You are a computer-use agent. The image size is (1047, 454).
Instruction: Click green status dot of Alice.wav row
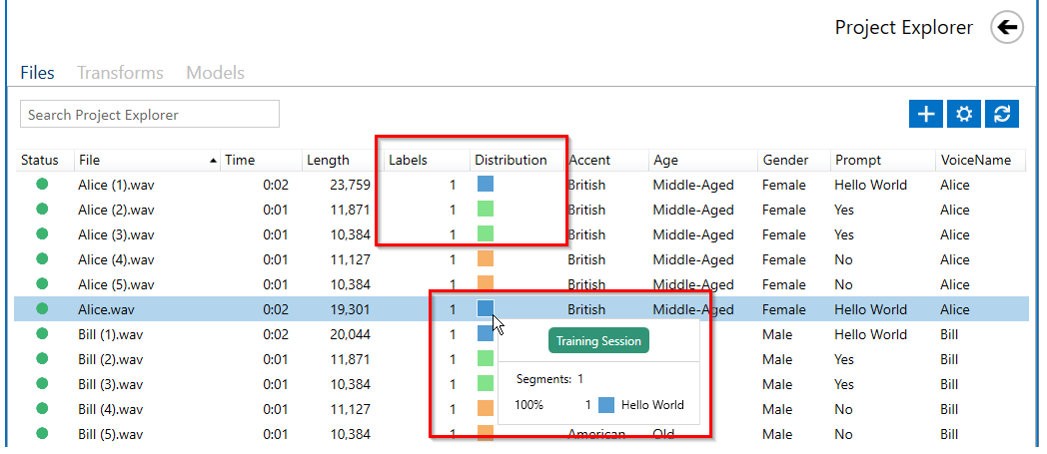(42, 309)
